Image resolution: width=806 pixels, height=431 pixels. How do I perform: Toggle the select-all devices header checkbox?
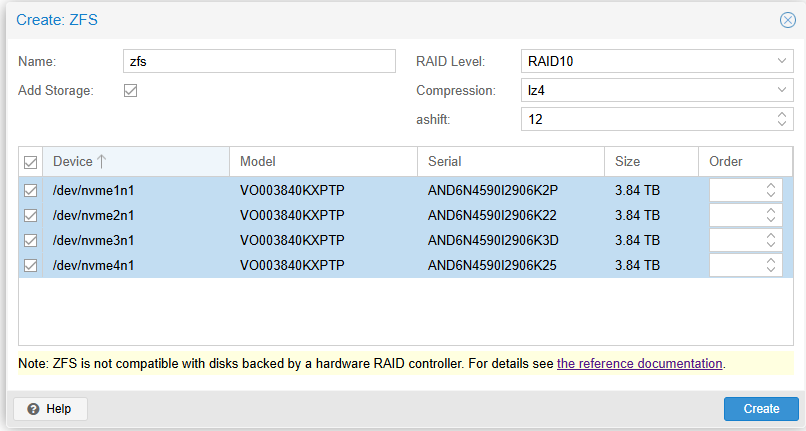[30, 162]
